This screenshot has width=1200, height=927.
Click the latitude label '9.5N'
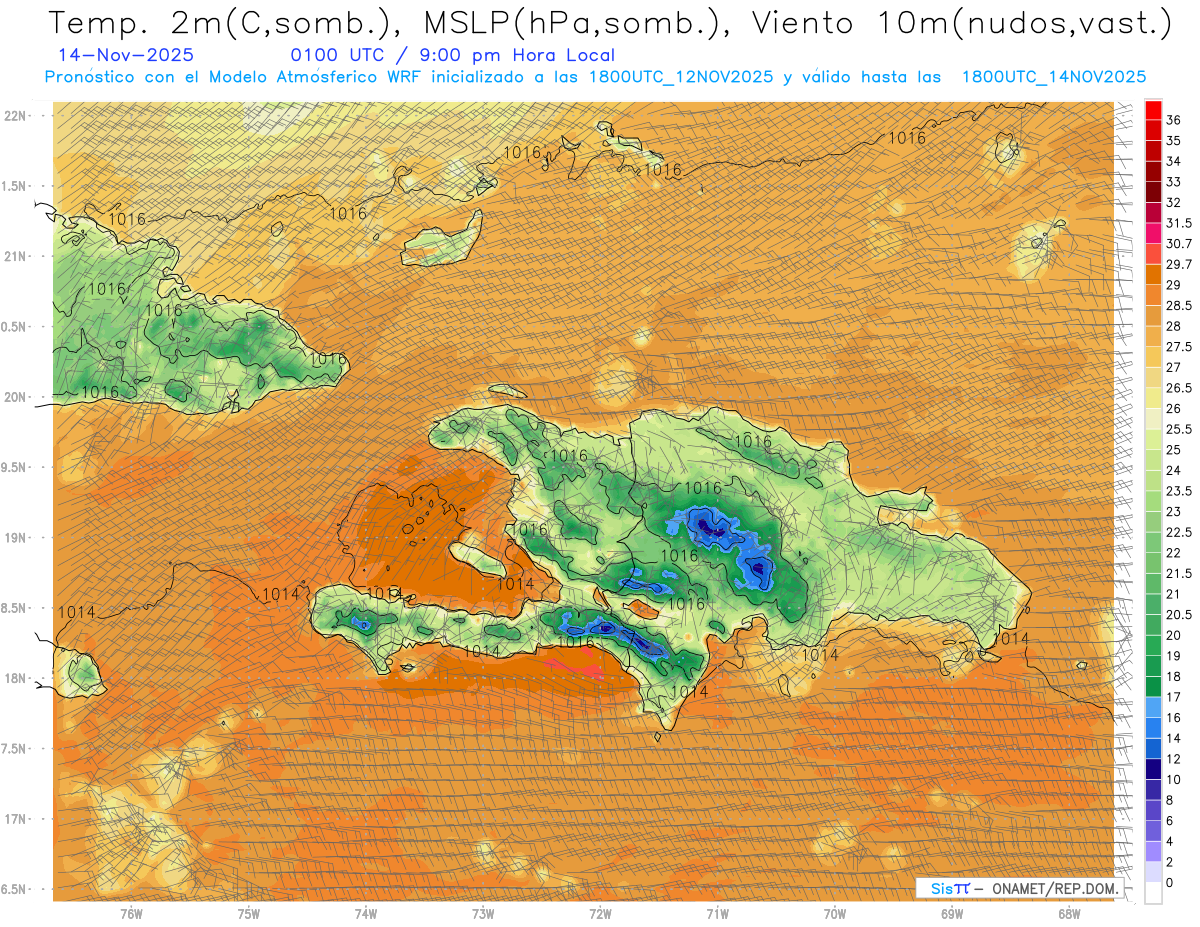pos(15,467)
